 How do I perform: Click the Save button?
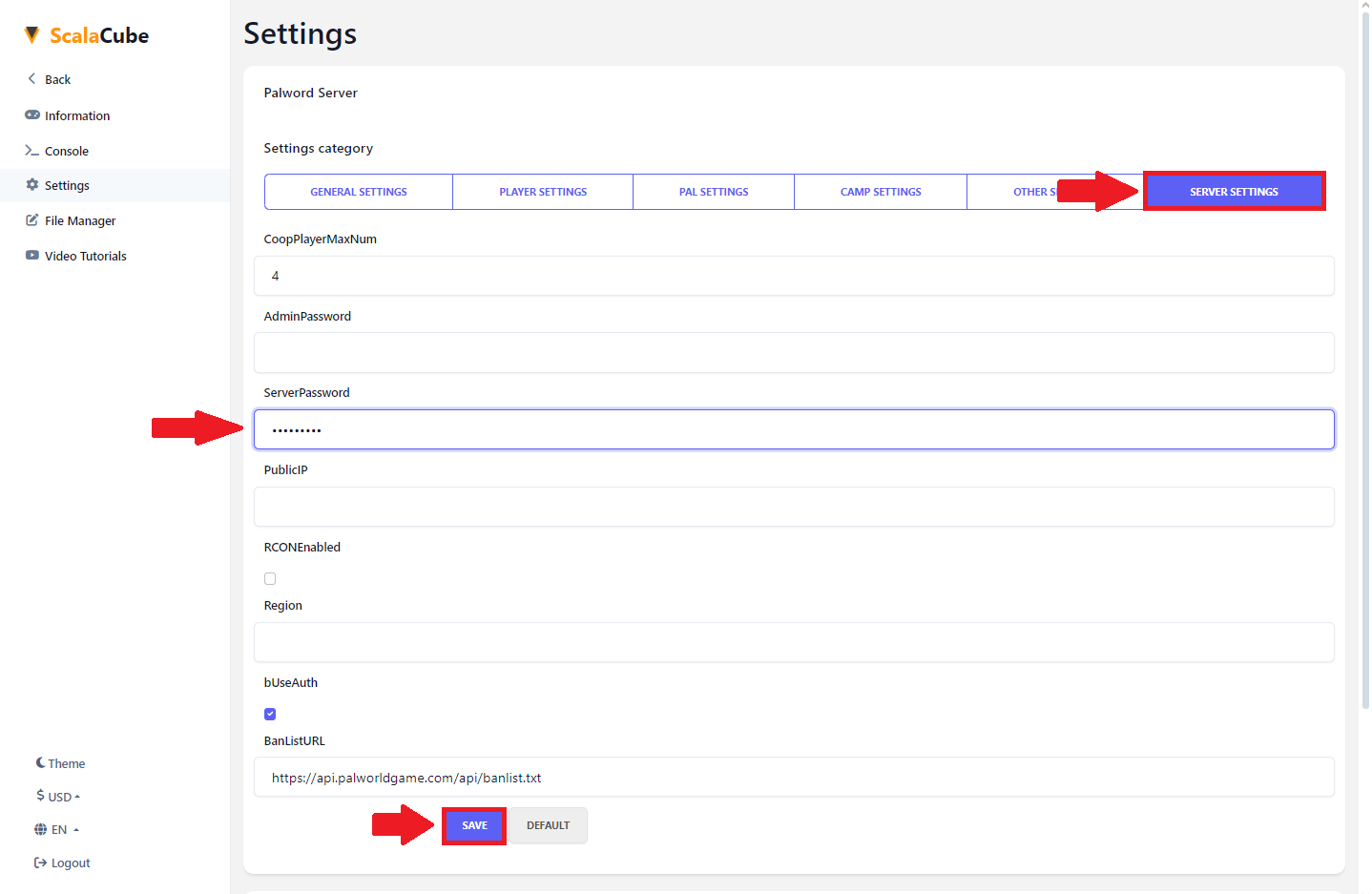[474, 825]
